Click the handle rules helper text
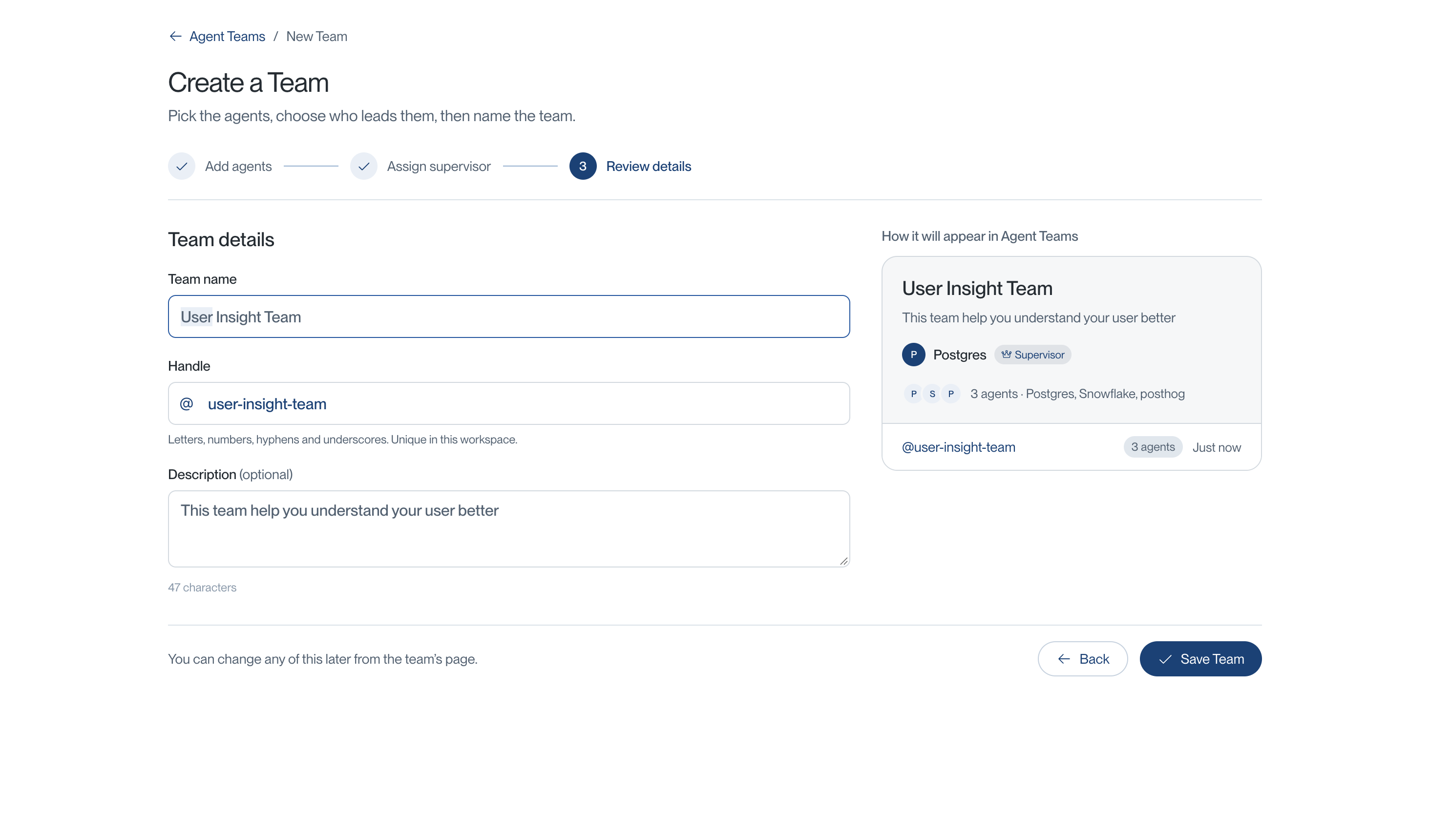This screenshot has height=840, width=1430. (x=343, y=440)
